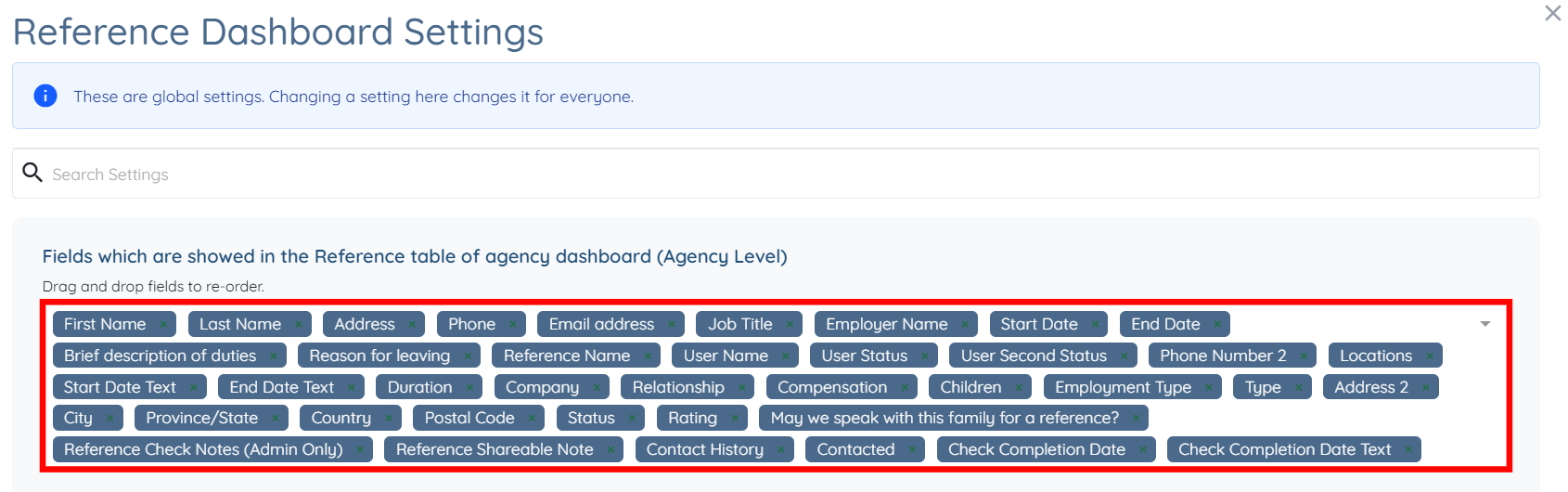The height and width of the screenshot is (492, 1568).
Task: Remove the Email address field tag
Action: tap(672, 324)
